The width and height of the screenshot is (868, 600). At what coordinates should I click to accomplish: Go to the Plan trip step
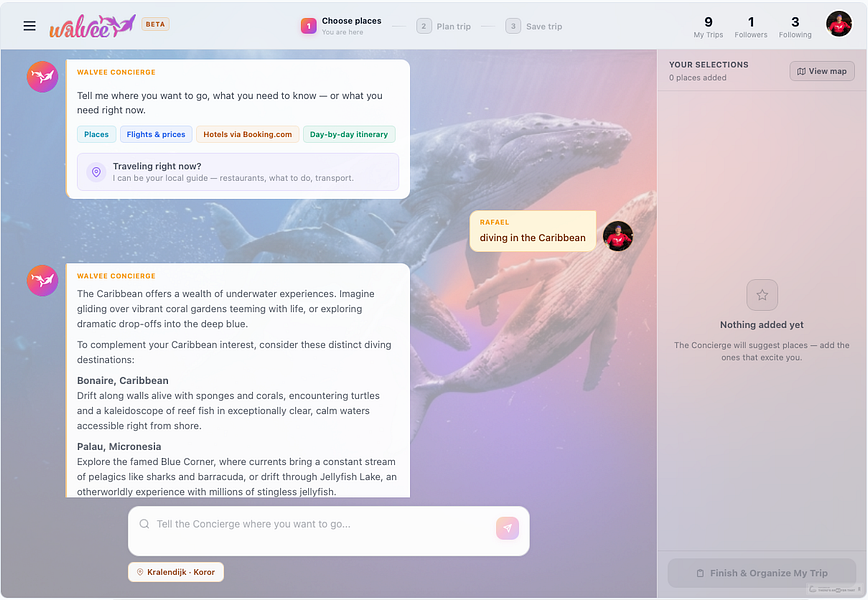444,26
